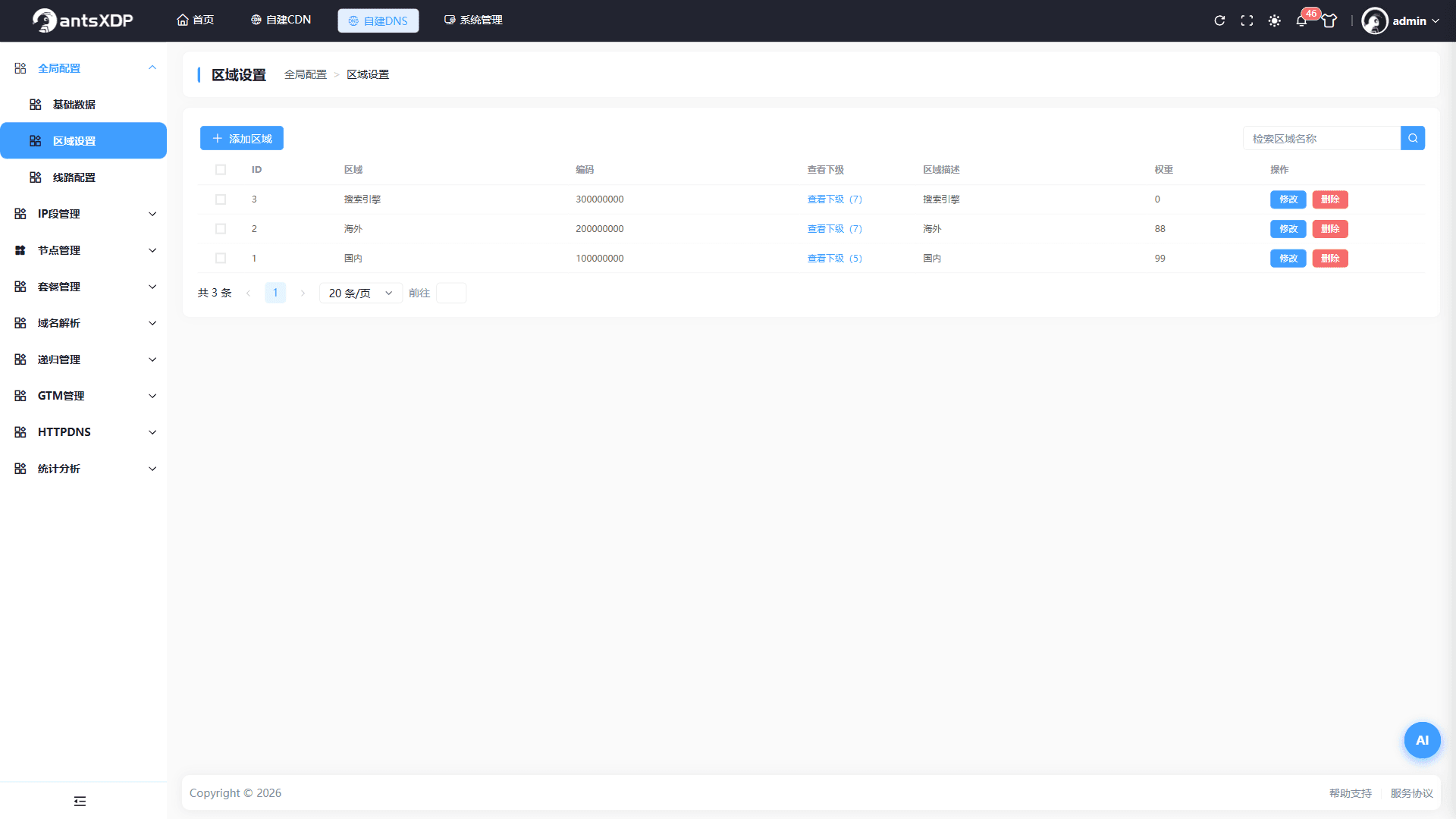Focus the 检索区域名称 search field
Image resolution: width=1456 pixels, height=819 pixels.
point(1322,138)
